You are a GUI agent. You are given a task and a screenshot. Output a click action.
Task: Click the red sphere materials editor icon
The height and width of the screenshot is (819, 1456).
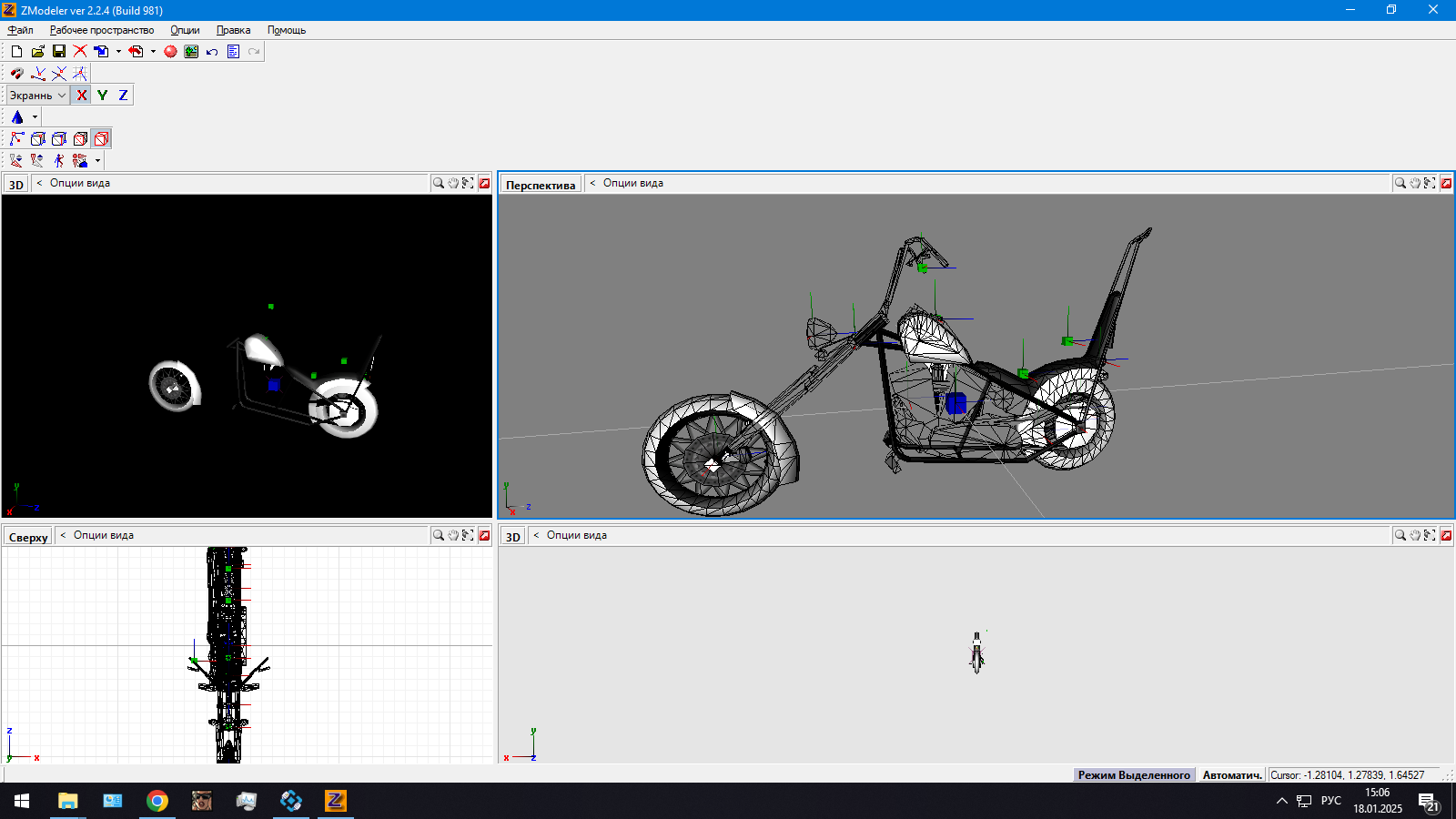170,52
